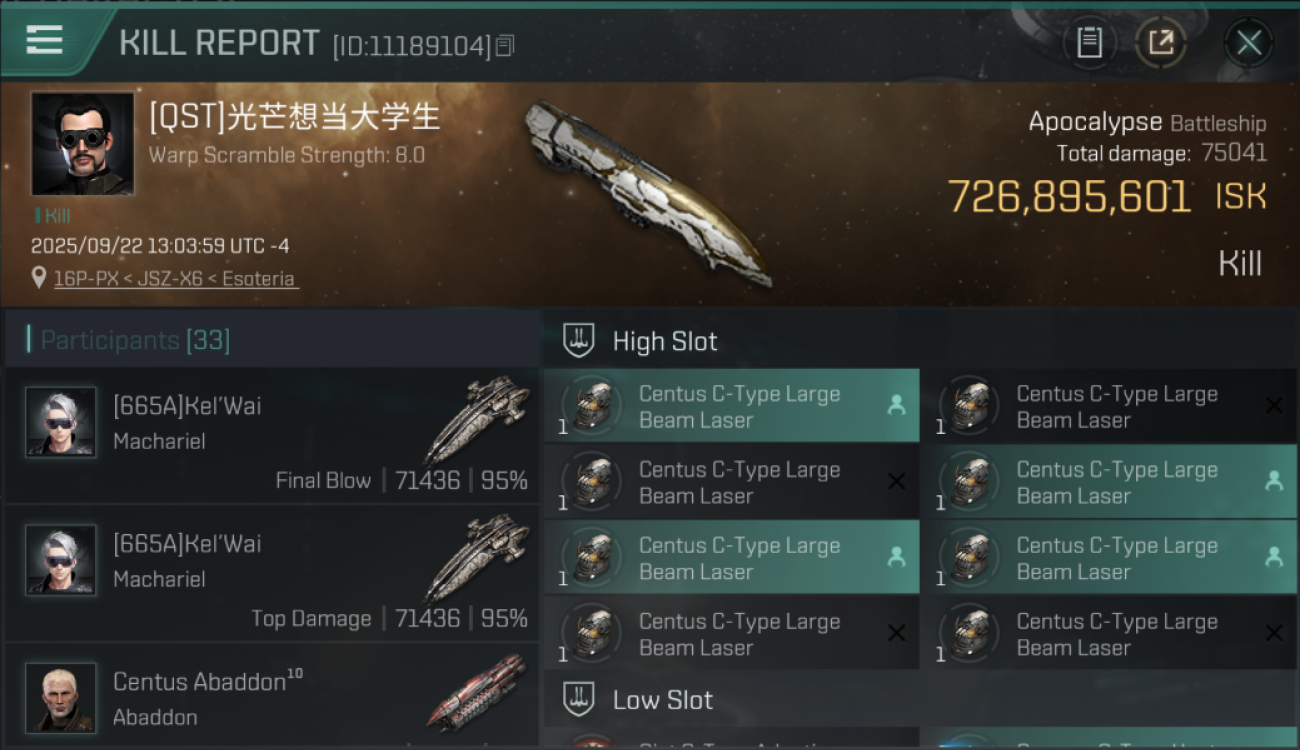Screen dimensions: 1300x750
Task: Click the location pin icon
Action: 39,278
